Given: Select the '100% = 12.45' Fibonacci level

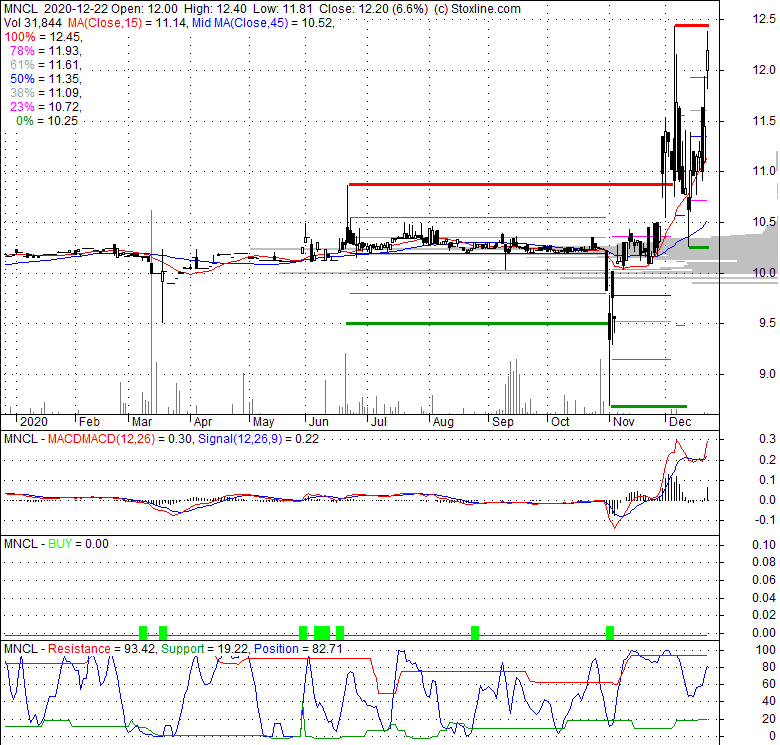Looking at the screenshot, I should (43, 37).
